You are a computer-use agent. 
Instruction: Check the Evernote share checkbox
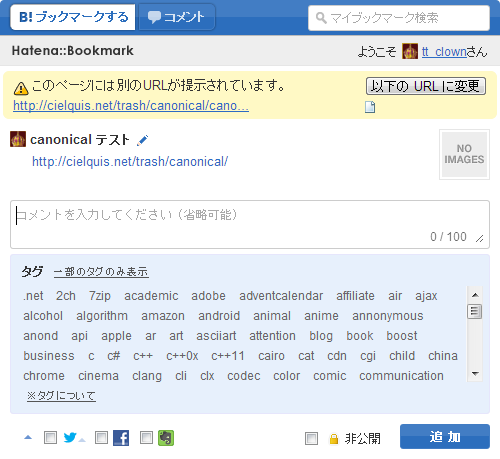tap(146, 438)
